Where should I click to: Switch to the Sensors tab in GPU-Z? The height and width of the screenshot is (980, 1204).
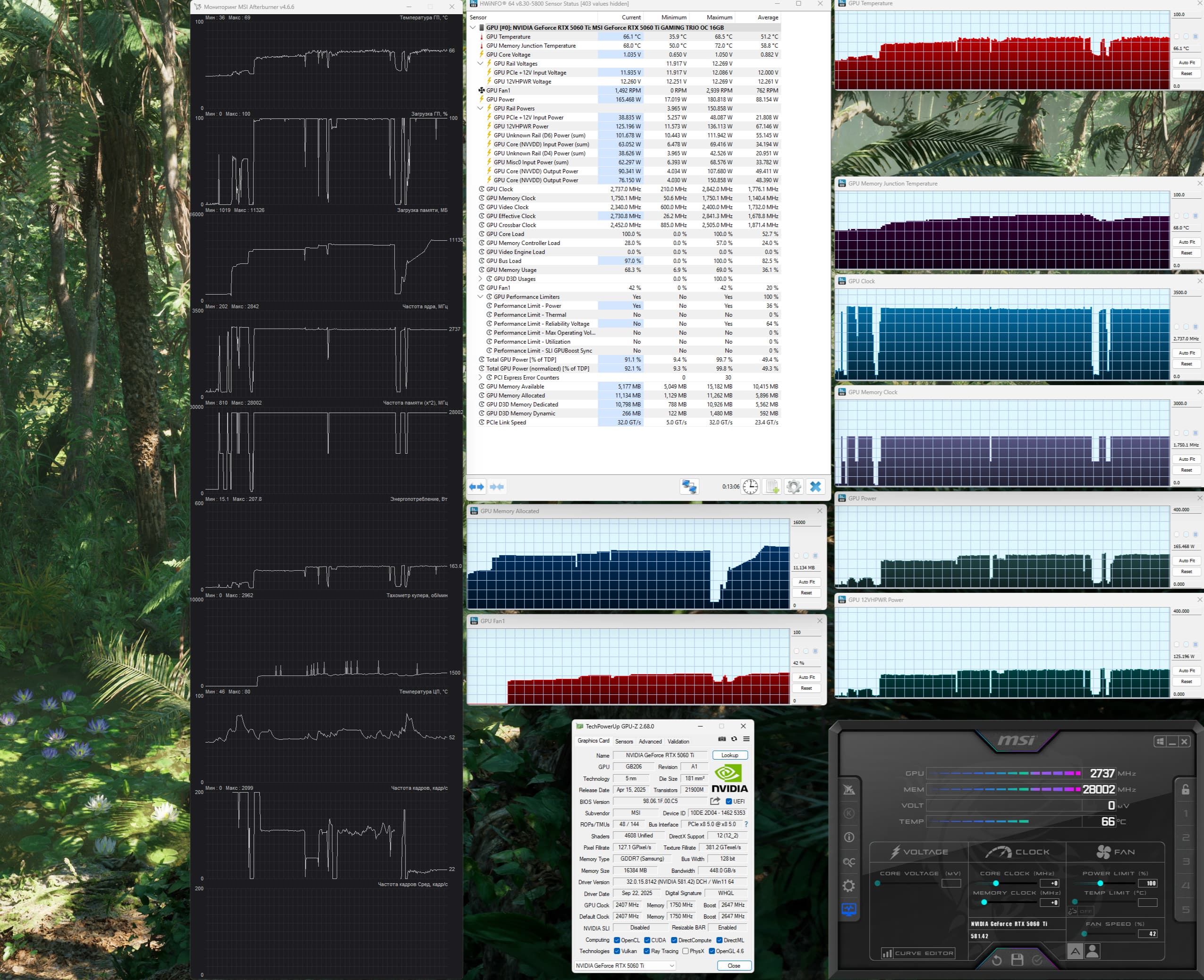[624, 741]
